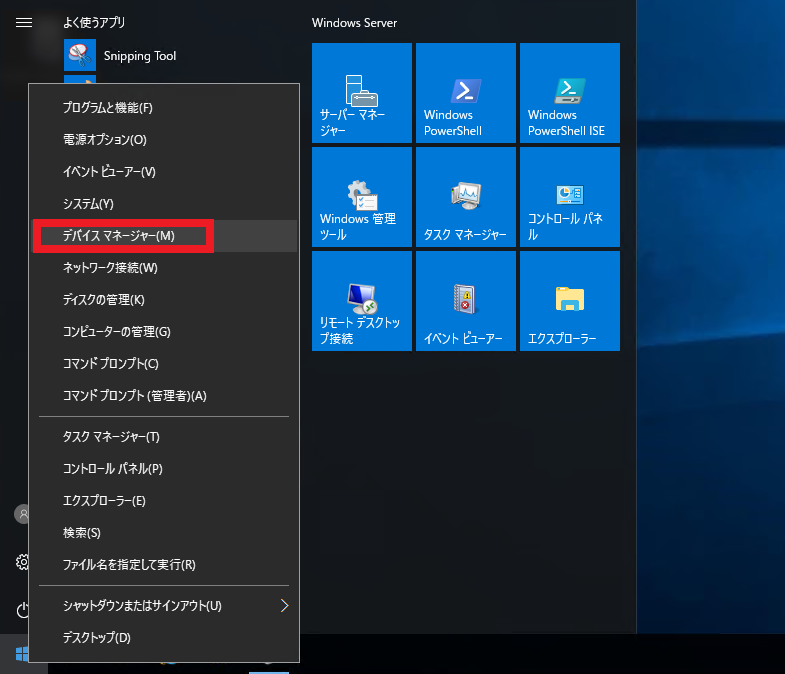The width and height of the screenshot is (785, 674).
Task: Click the よく使うアプリ heading
Action: [x=94, y=23]
